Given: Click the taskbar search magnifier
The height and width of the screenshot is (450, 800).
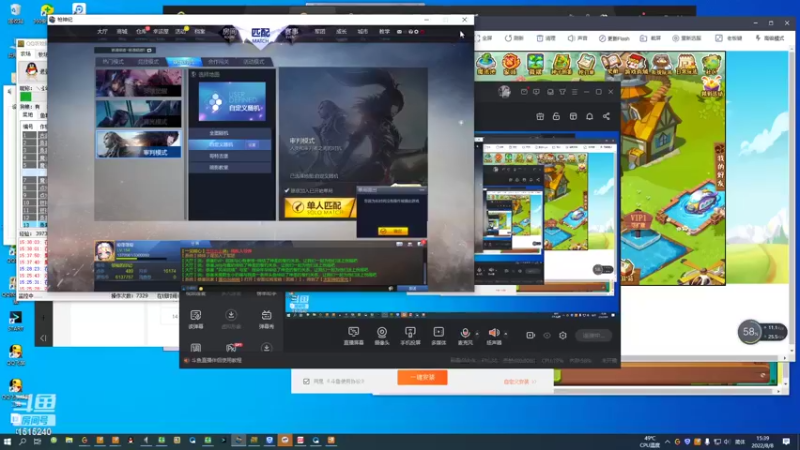Looking at the screenshot, I should click(22, 441).
